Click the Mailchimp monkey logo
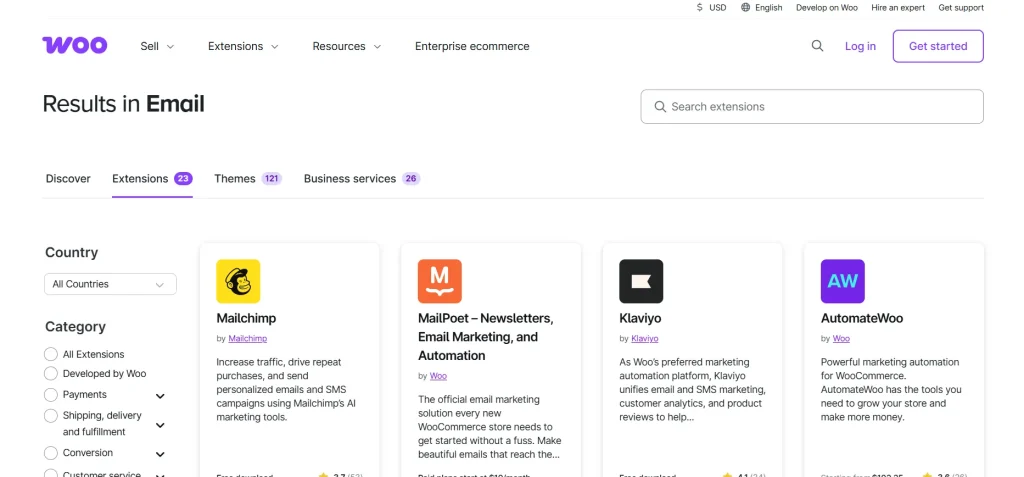The width and height of the screenshot is (1024, 477). (238, 281)
